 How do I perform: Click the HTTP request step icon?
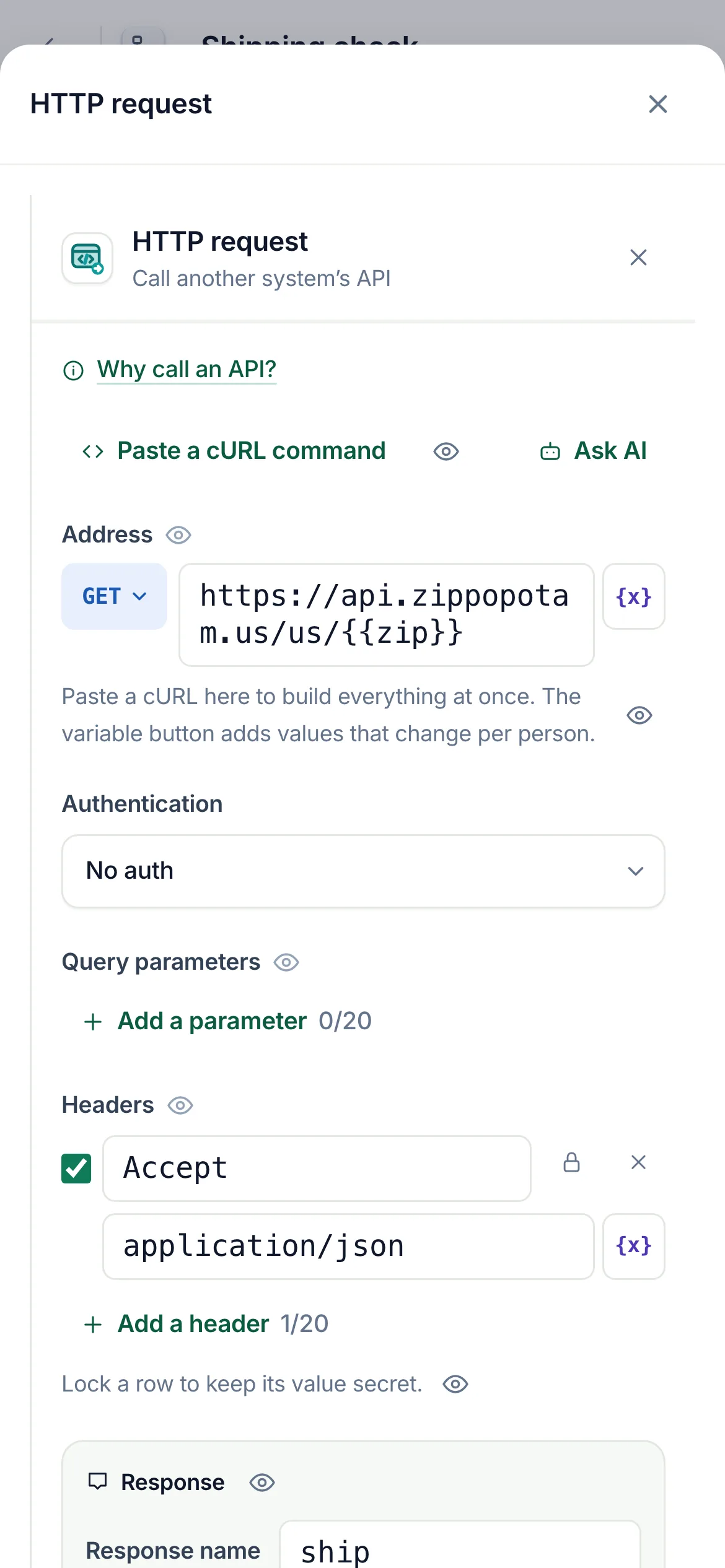point(87,258)
